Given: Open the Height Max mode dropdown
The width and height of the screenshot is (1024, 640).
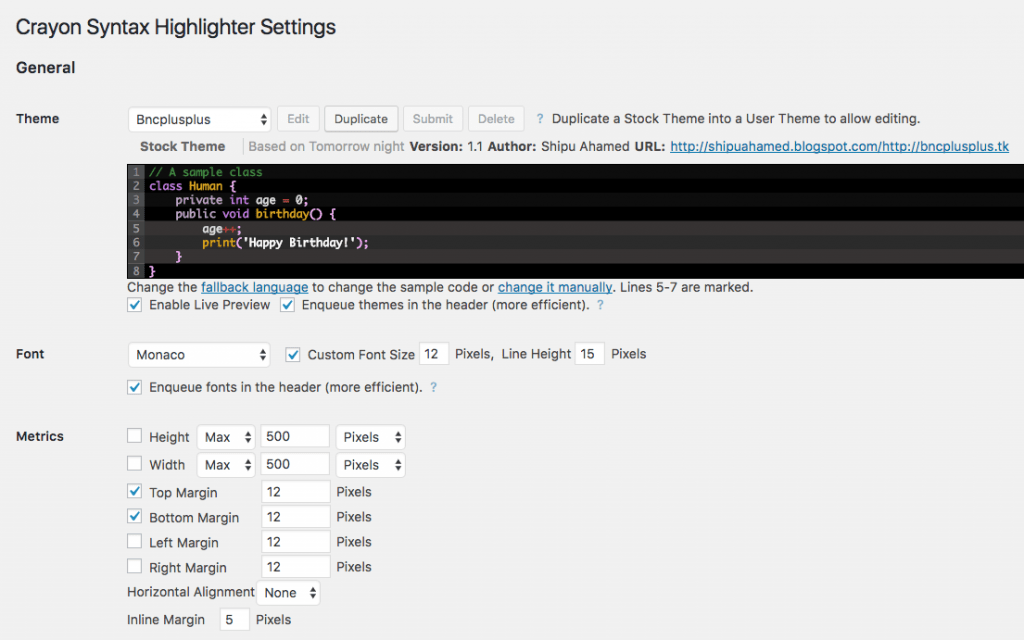Looking at the screenshot, I should click(226, 437).
